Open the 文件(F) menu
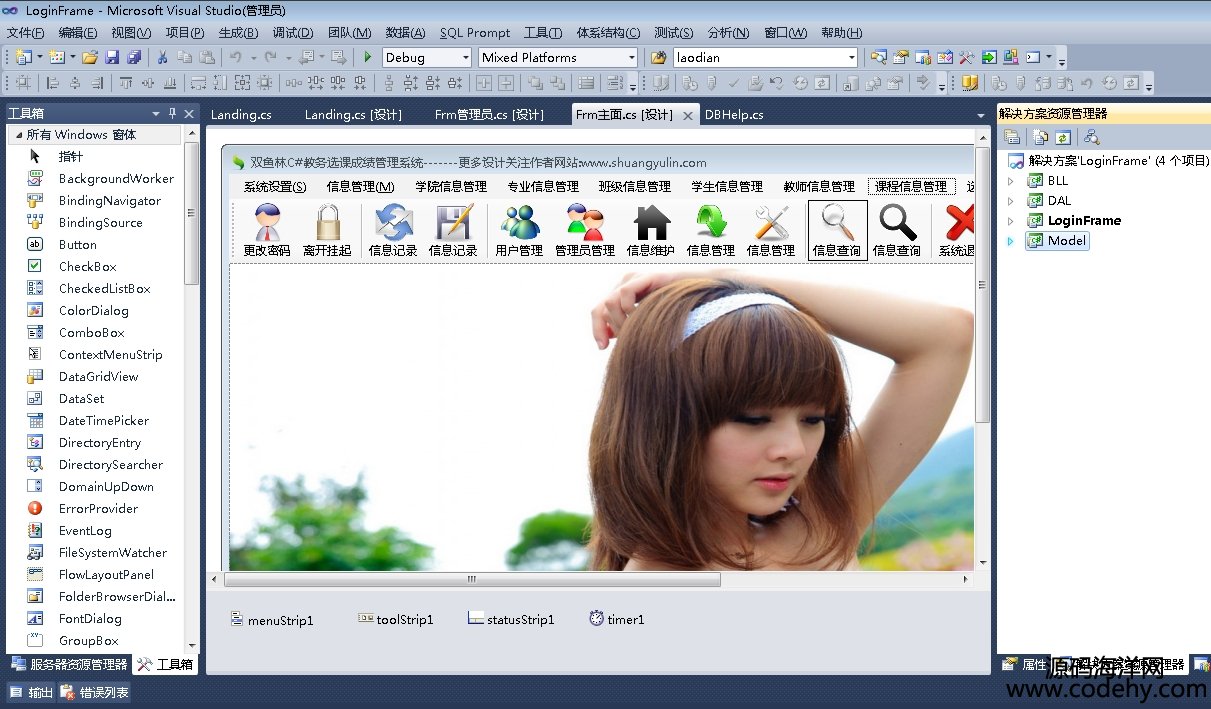Image resolution: width=1211 pixels, height=709 pixels. click(x=25, y=33)
